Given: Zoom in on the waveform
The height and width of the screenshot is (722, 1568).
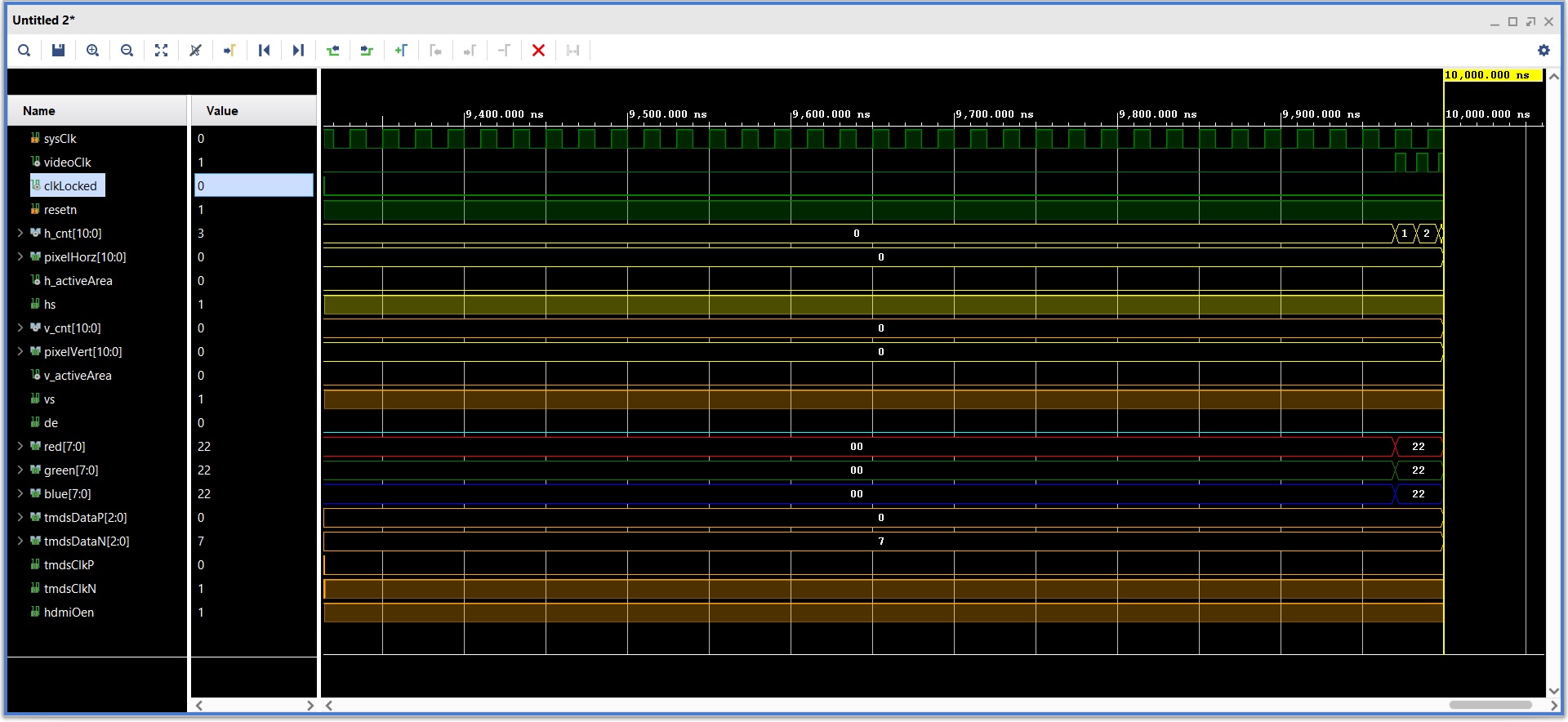Looking at the screenshot, I should pyautogui.click(x=92, y=51).
